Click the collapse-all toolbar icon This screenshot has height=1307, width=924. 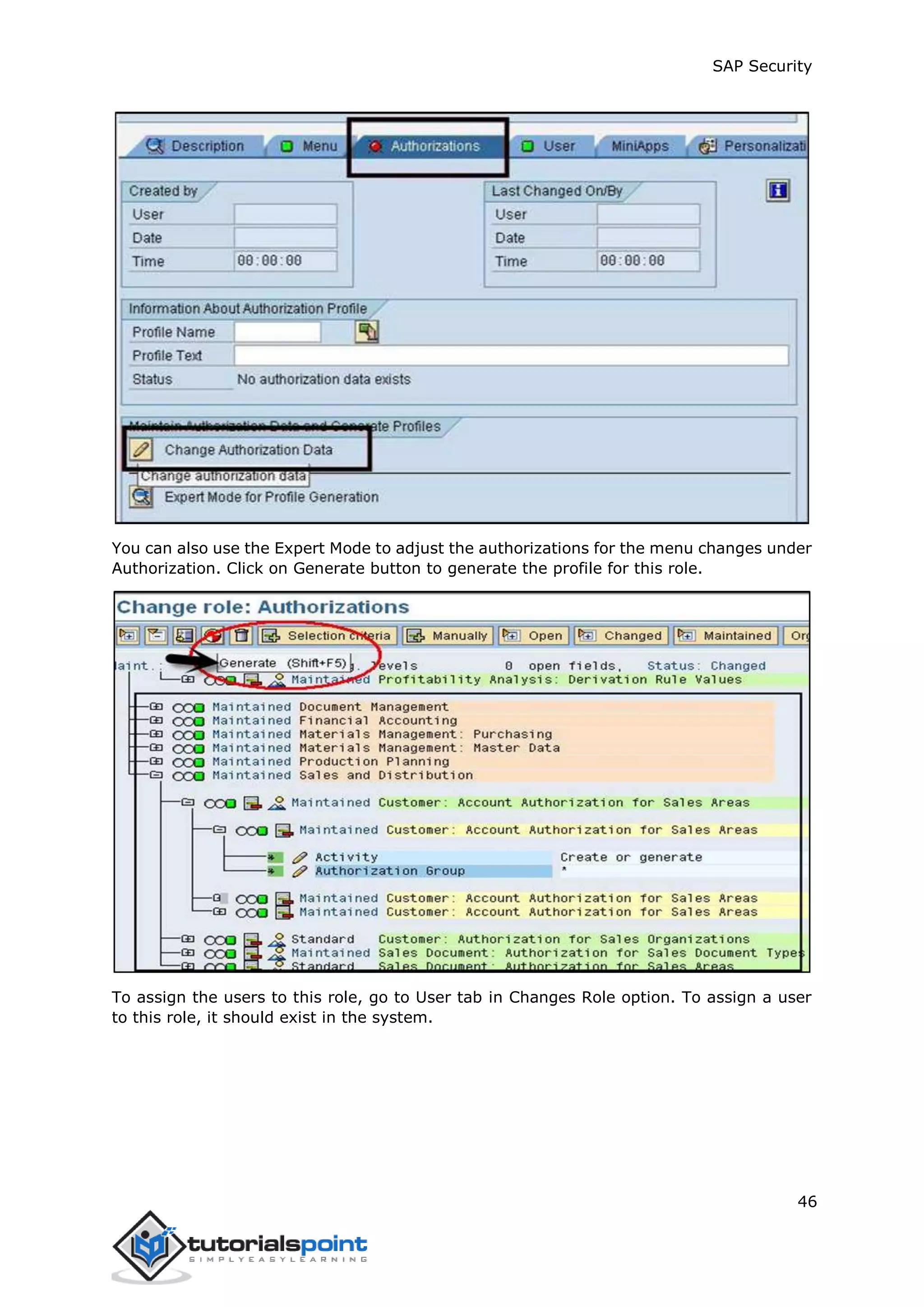click(156, 635)
